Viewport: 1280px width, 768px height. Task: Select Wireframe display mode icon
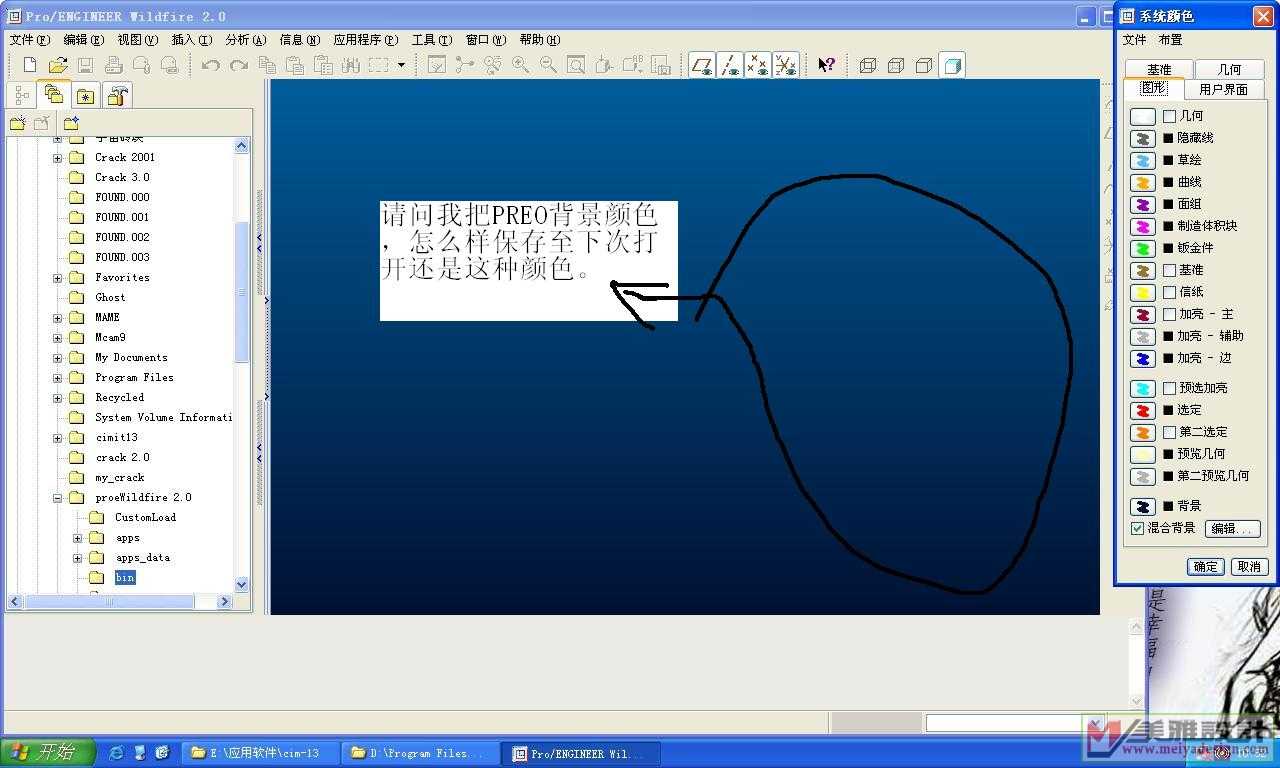[868, 65]
